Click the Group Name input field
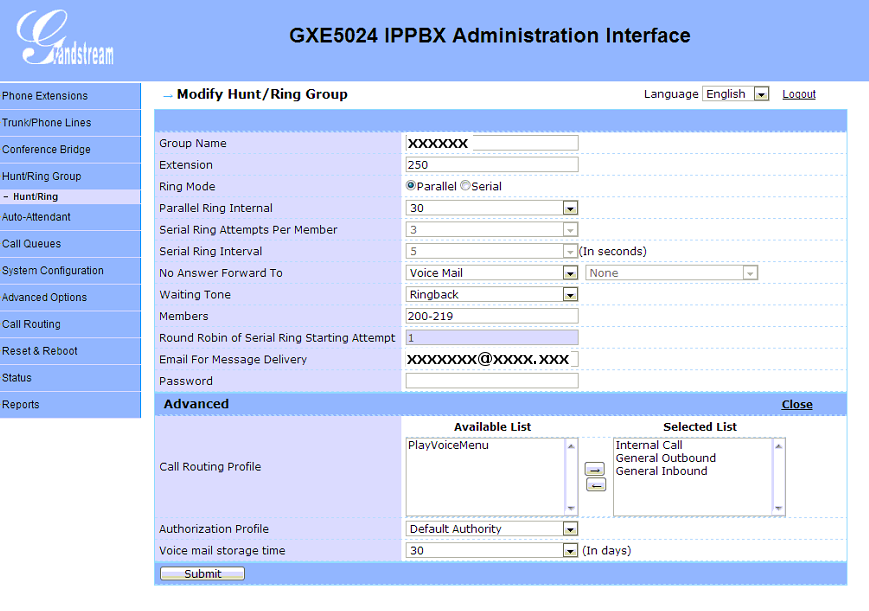869x611 pixels. [x=492, y=143]
